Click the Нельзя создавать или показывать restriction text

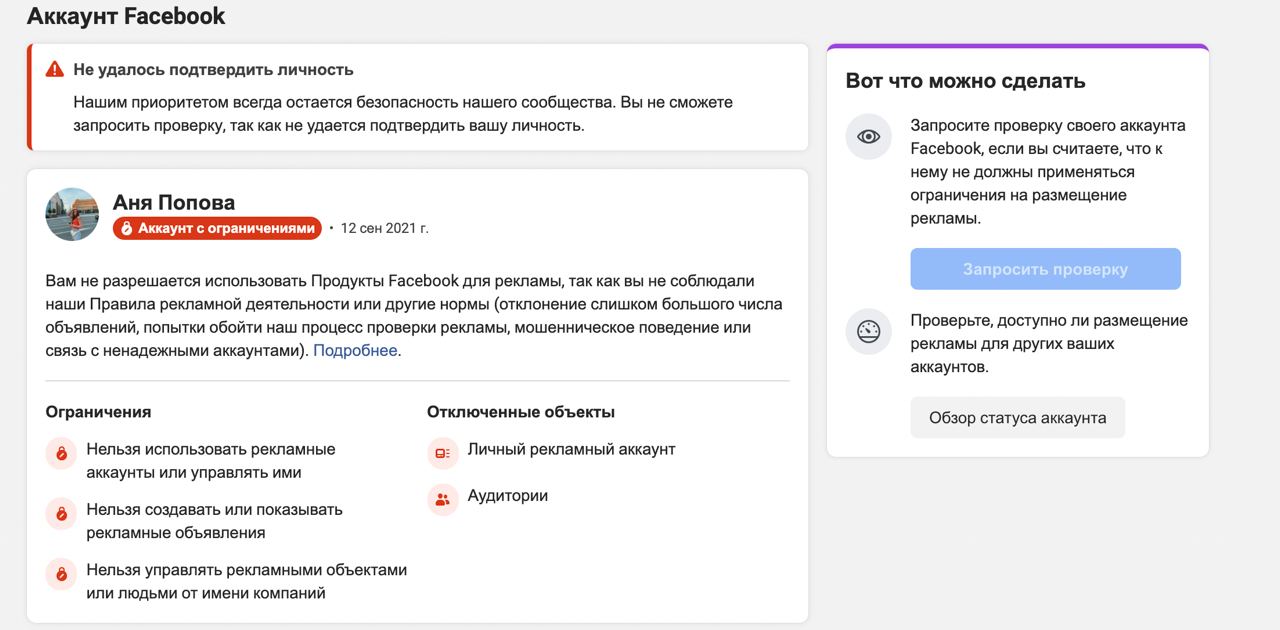(215, 521)
